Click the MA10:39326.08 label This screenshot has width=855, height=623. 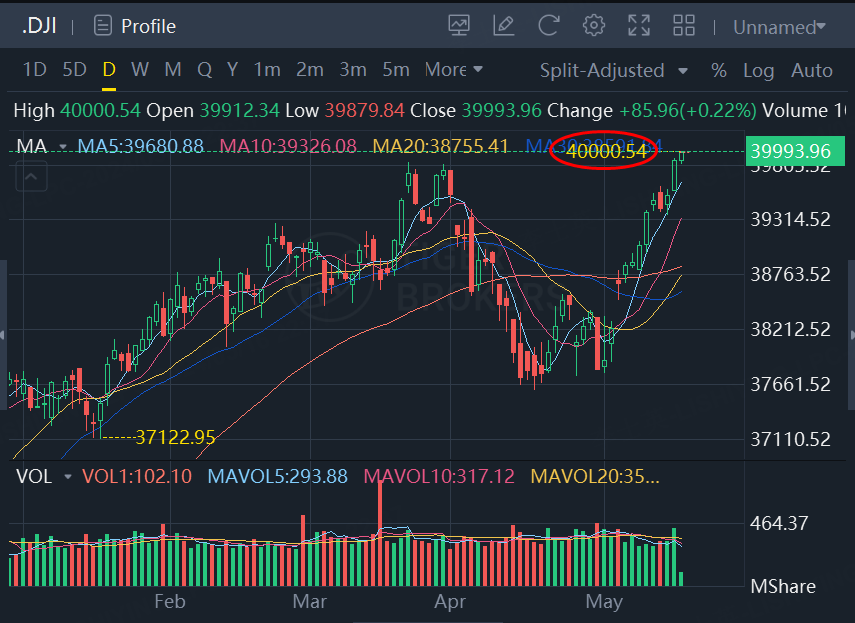tap(288, 146)
